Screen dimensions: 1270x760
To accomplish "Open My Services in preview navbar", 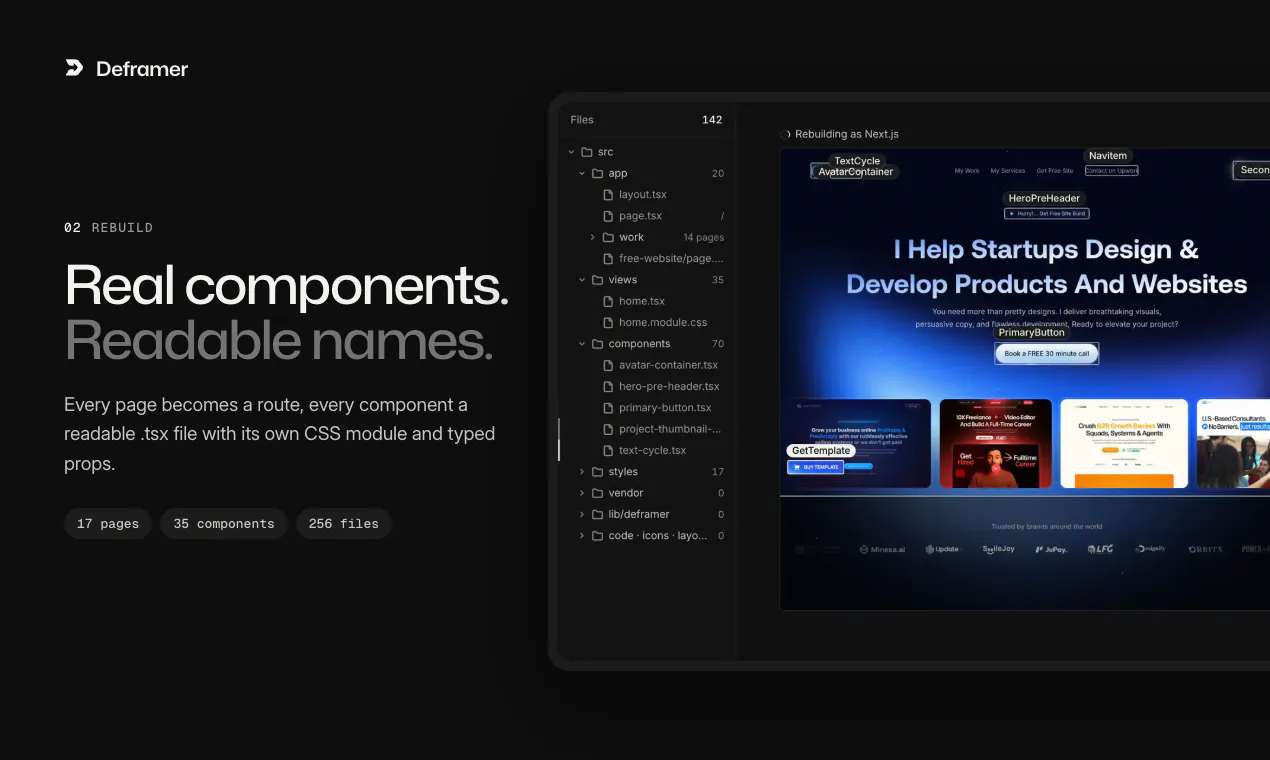I will 1008,171.
